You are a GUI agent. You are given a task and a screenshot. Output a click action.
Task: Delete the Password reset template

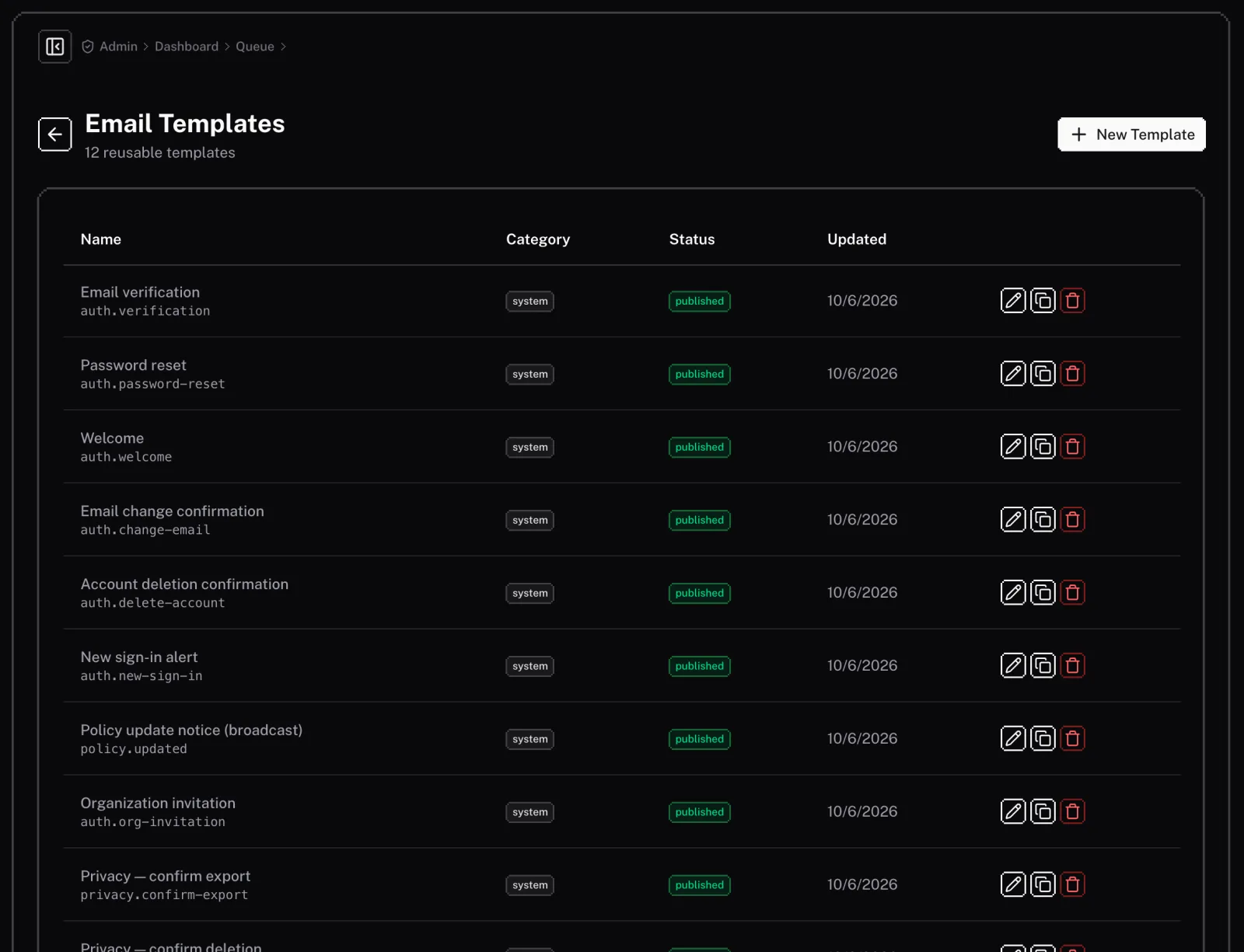[1072, 374]
